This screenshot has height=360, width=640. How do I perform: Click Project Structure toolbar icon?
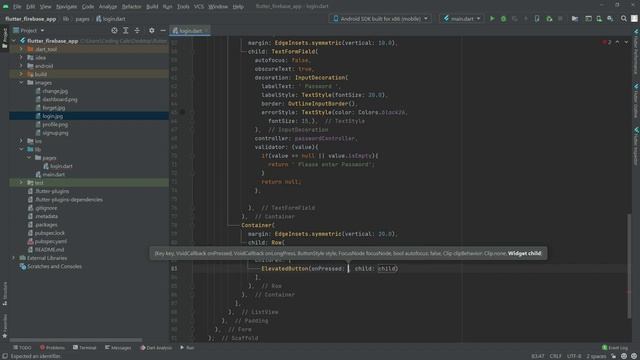575,19
